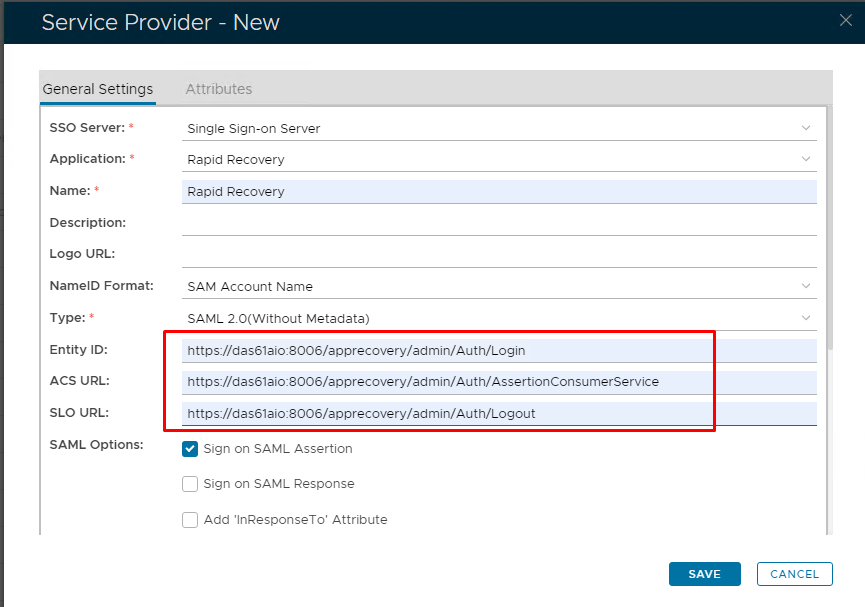The image size is (865, 607).
Task: Click the Service Provider - New title
Action: [x=161, y=22]
